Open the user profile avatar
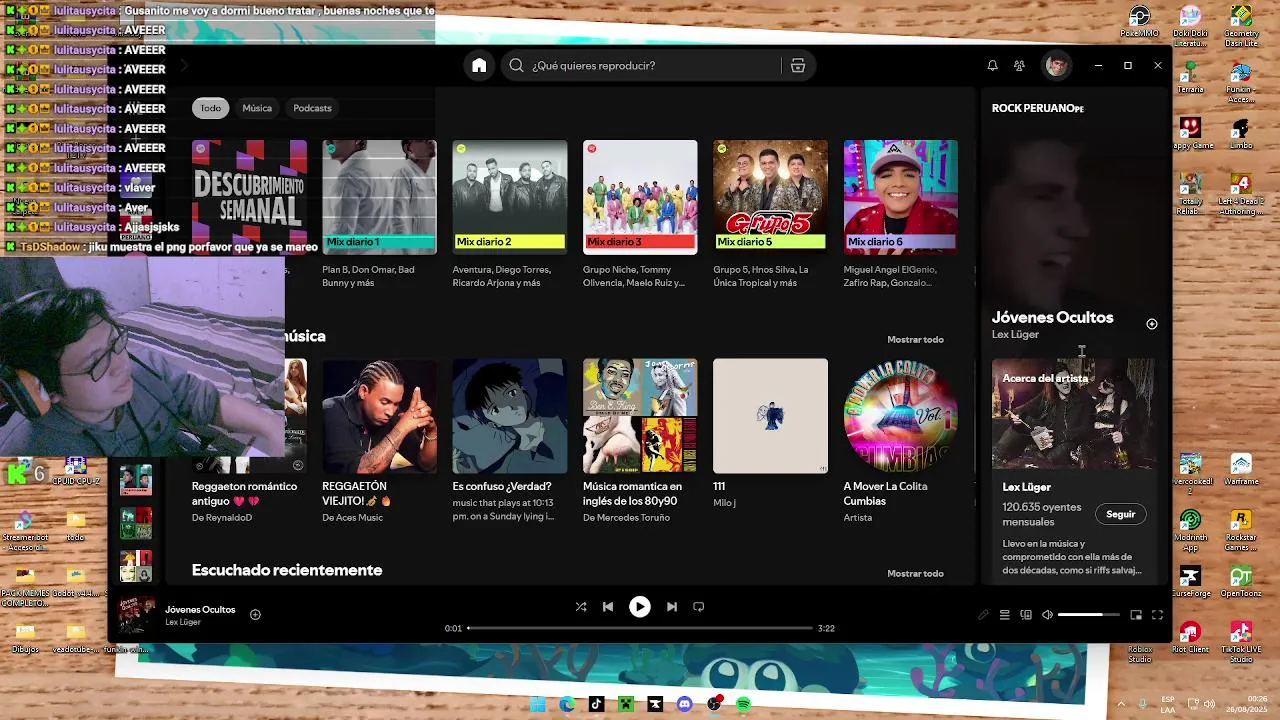 coord(1056,65)
